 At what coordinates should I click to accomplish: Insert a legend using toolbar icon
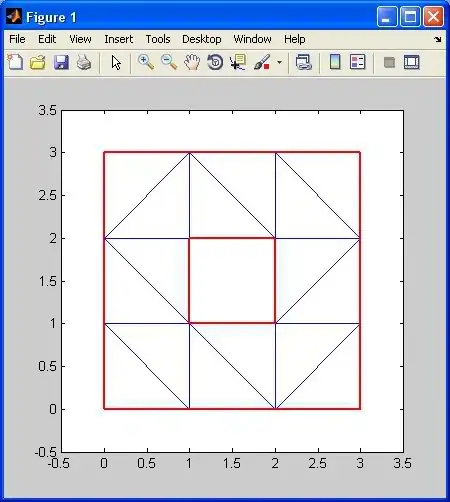[358, 62]
